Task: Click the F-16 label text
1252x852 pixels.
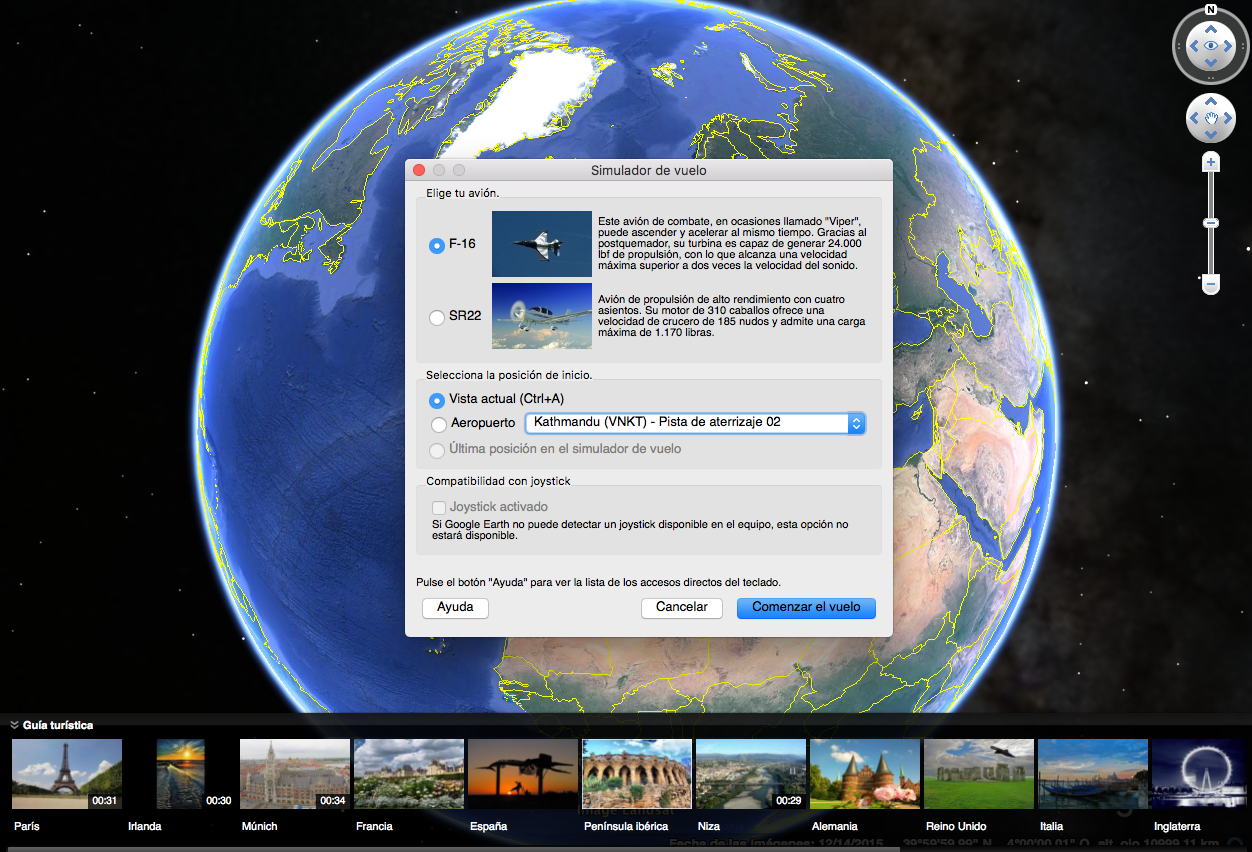Action: 462,244
